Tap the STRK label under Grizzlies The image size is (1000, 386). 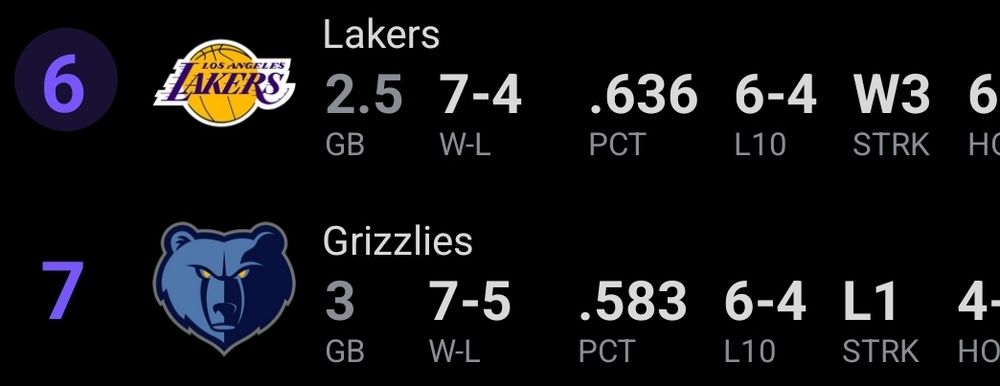coord(881,352)
